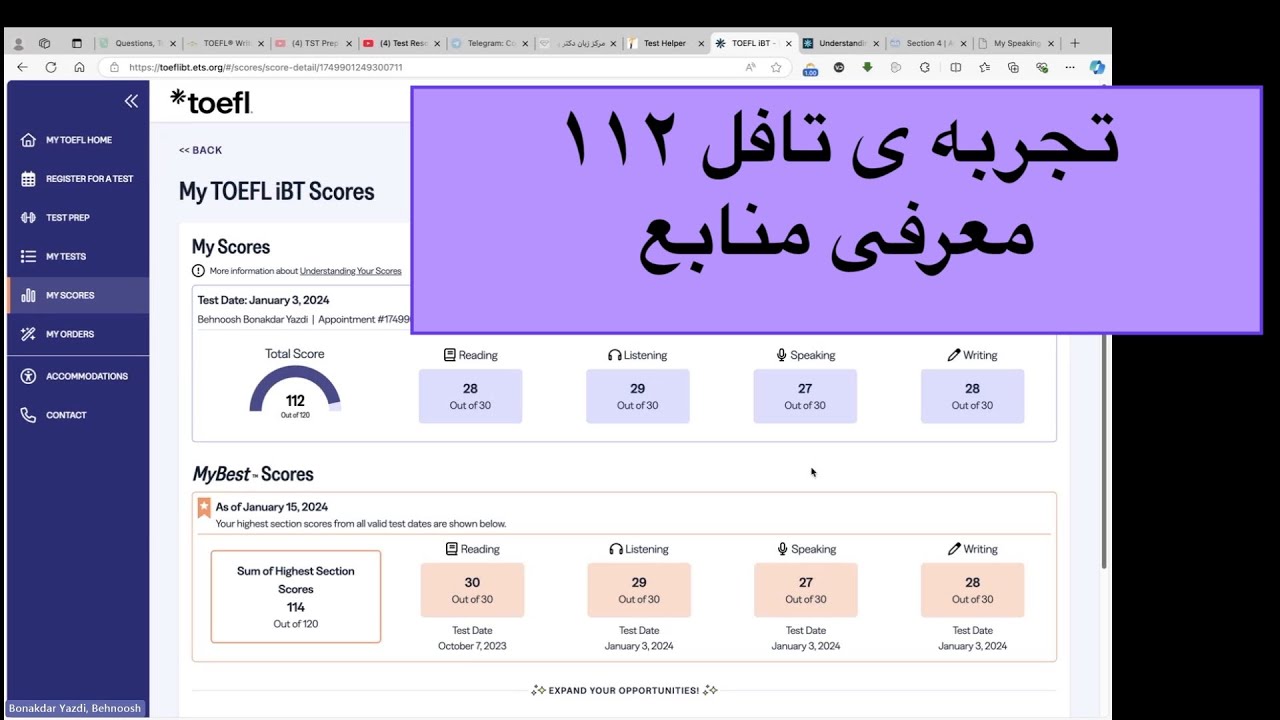Click the info icon beside More information

pos(198,271)
